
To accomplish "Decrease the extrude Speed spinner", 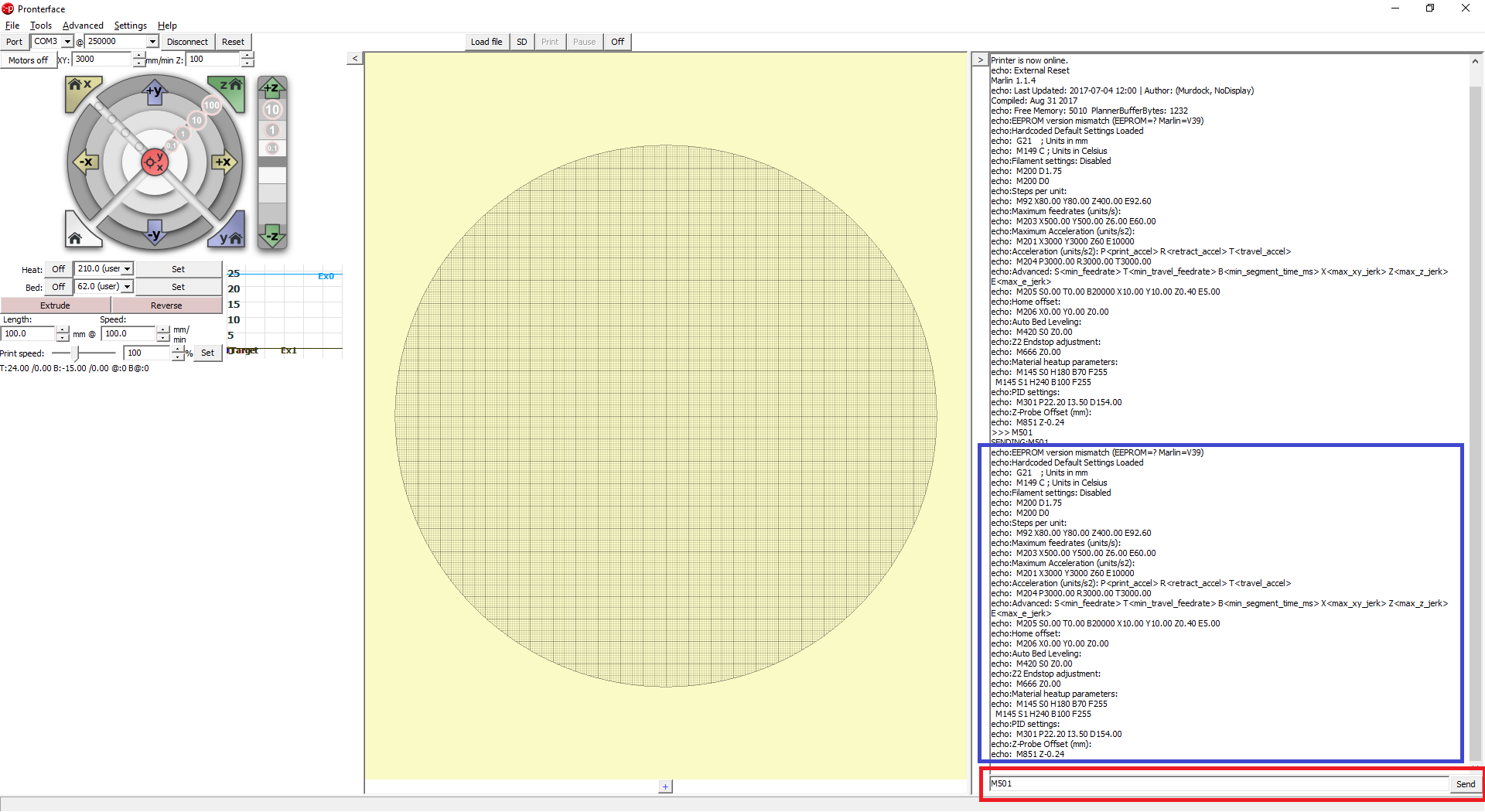I will coord(163,338).
